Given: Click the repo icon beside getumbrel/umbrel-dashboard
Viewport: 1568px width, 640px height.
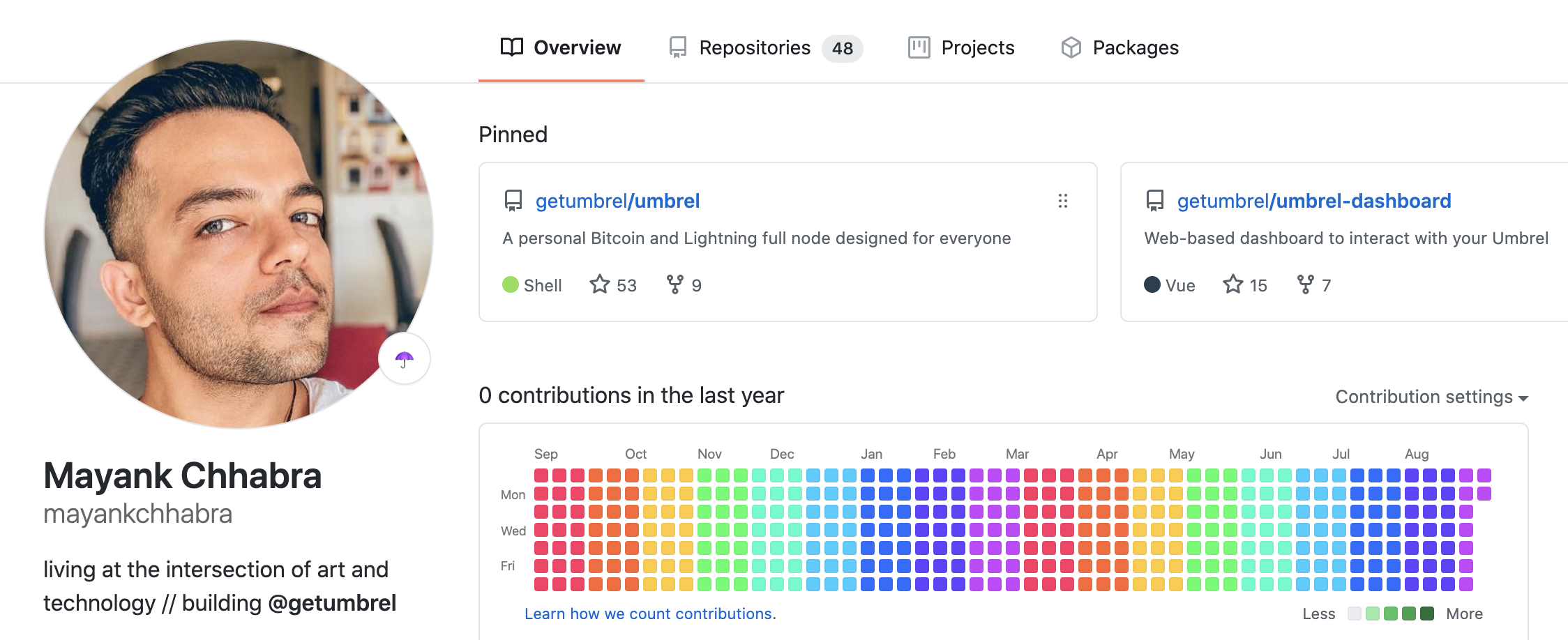Looking at the screenshot, I should 1155,201.
